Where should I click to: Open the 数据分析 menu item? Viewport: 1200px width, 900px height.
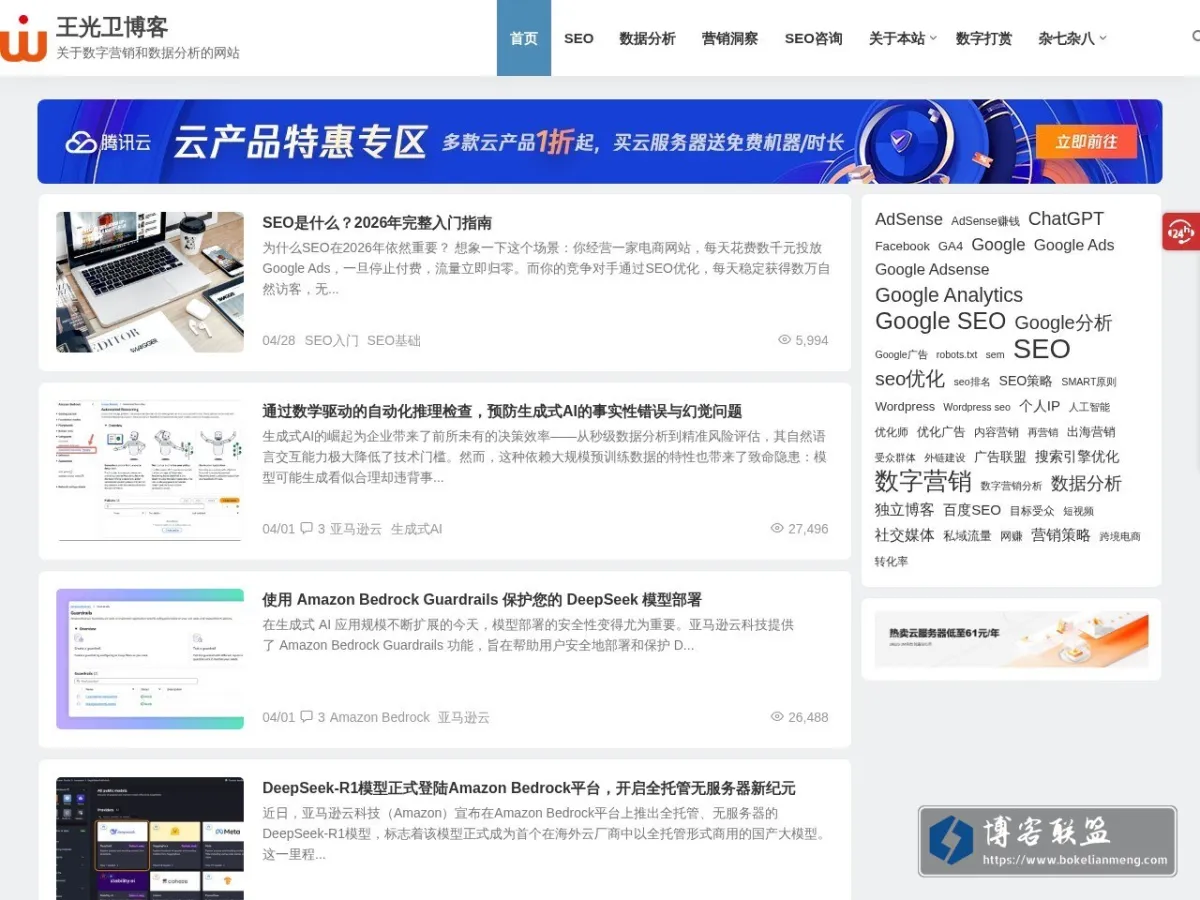coord(647,38)
